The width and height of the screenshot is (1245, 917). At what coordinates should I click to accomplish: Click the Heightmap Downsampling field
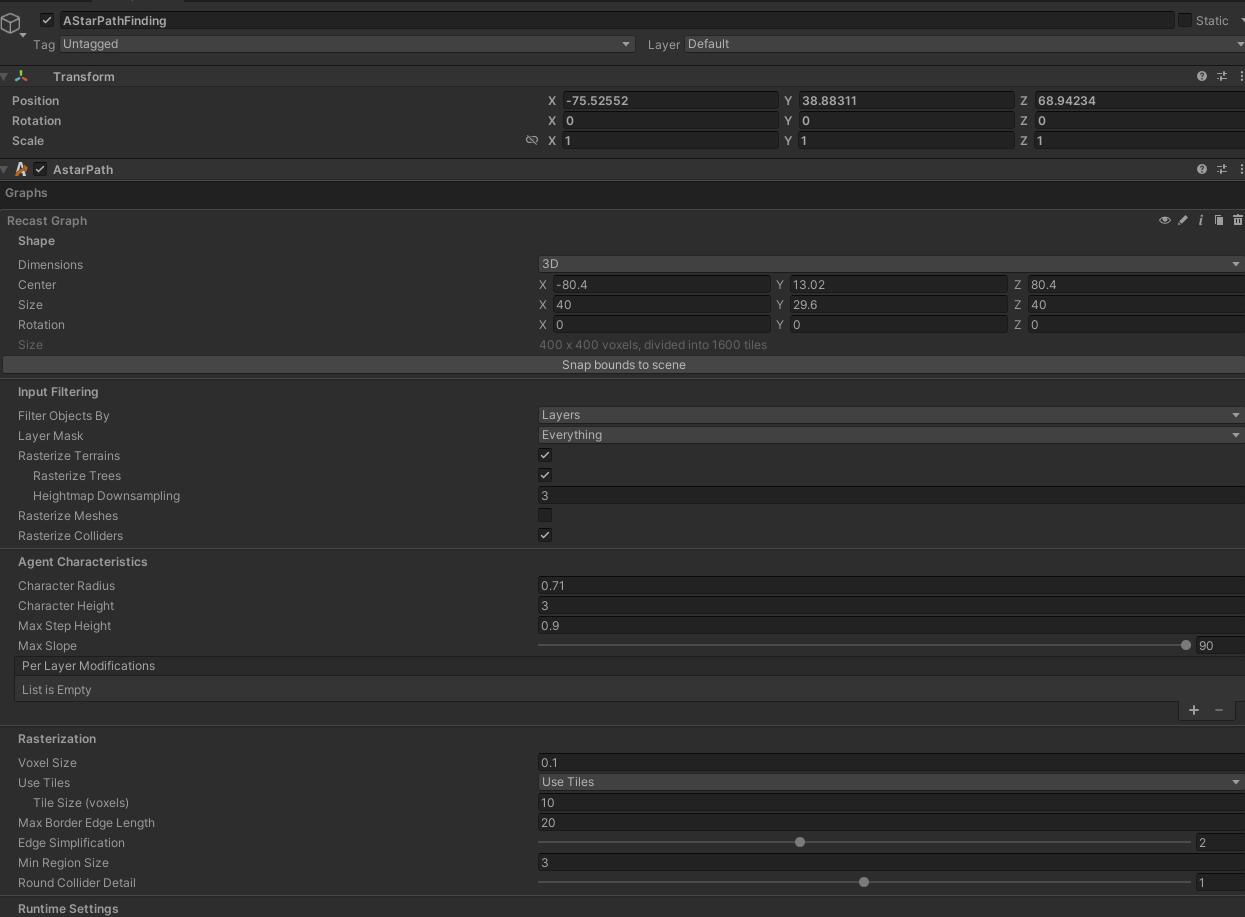[891, 496]
